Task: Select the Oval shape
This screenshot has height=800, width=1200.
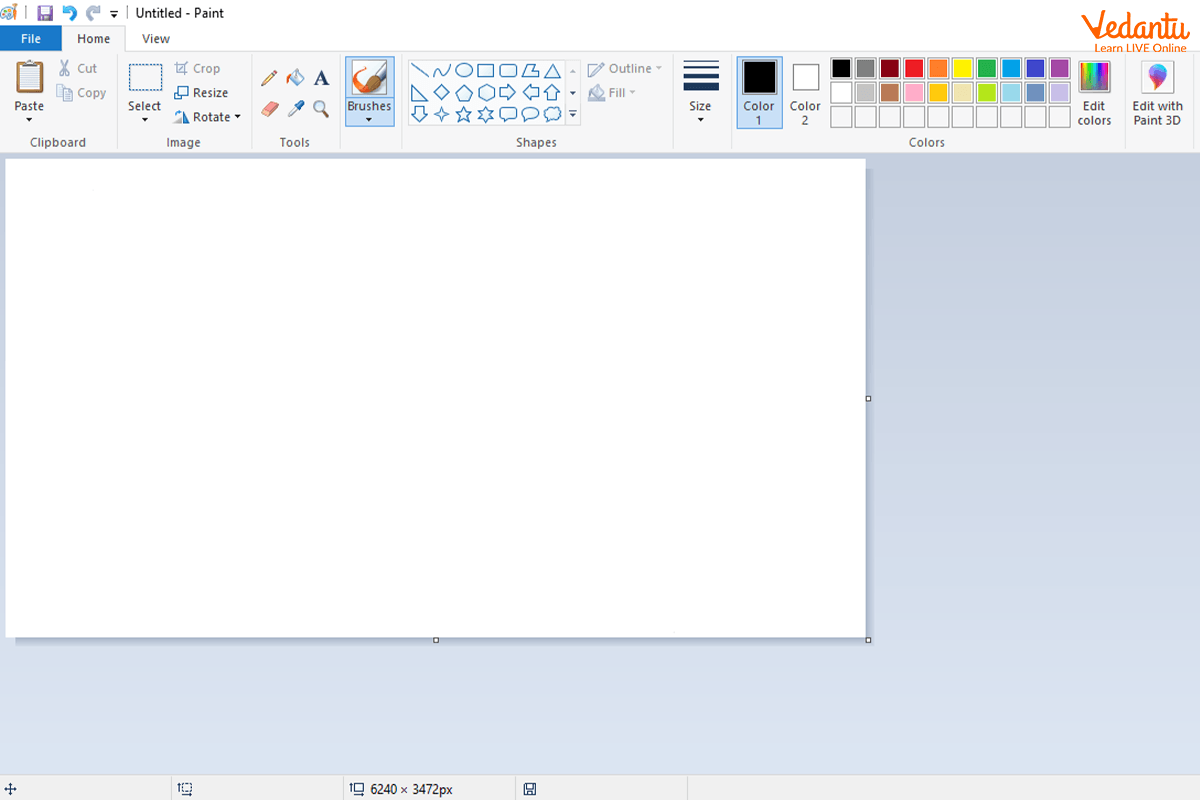Action: [x=464, y=70]
